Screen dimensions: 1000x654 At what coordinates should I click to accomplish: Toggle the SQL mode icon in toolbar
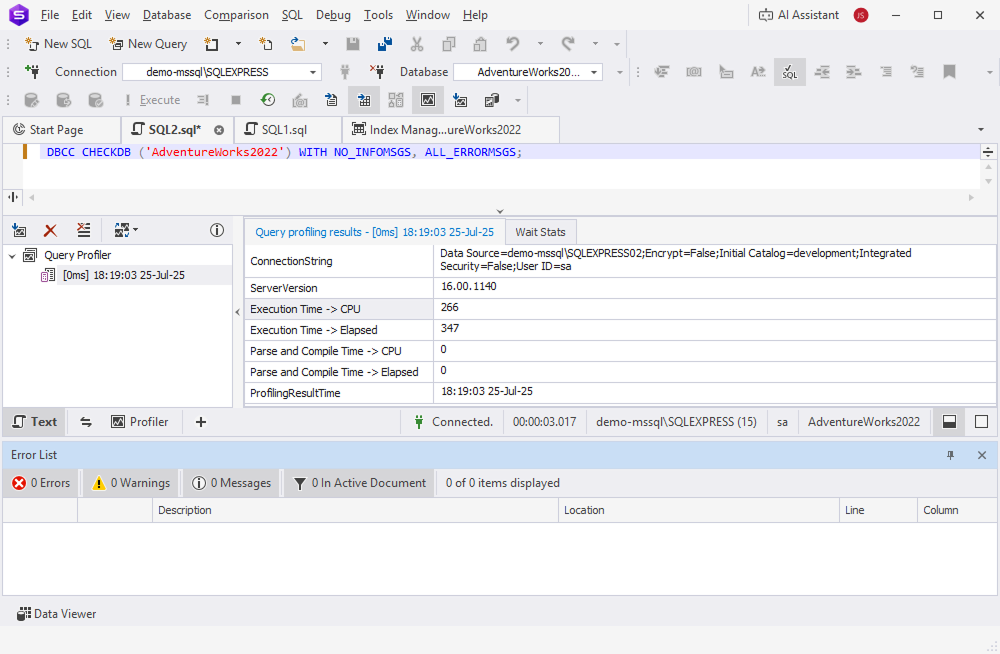789,72
